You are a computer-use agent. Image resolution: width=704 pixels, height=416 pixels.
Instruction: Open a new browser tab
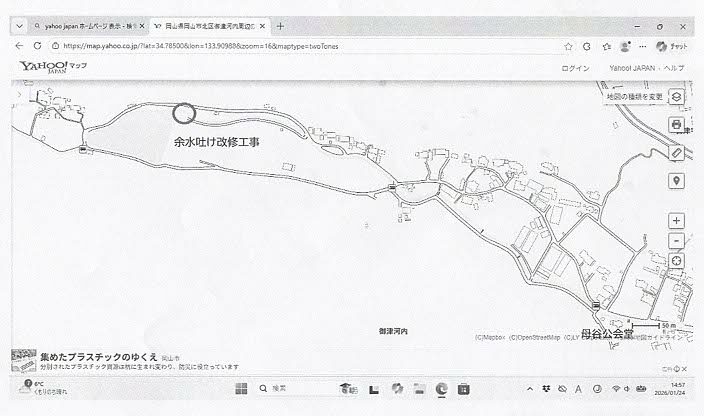tap(279, 25)
